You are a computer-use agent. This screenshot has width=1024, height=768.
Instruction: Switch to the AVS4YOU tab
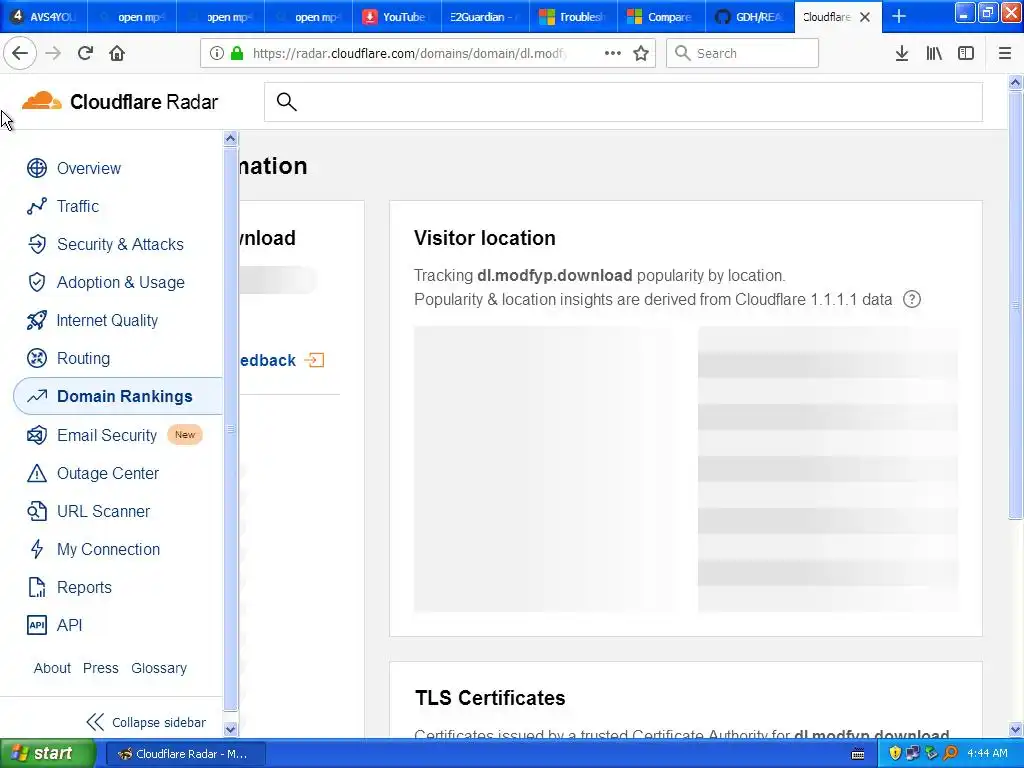pyautogui.click(x=44, y=17)
